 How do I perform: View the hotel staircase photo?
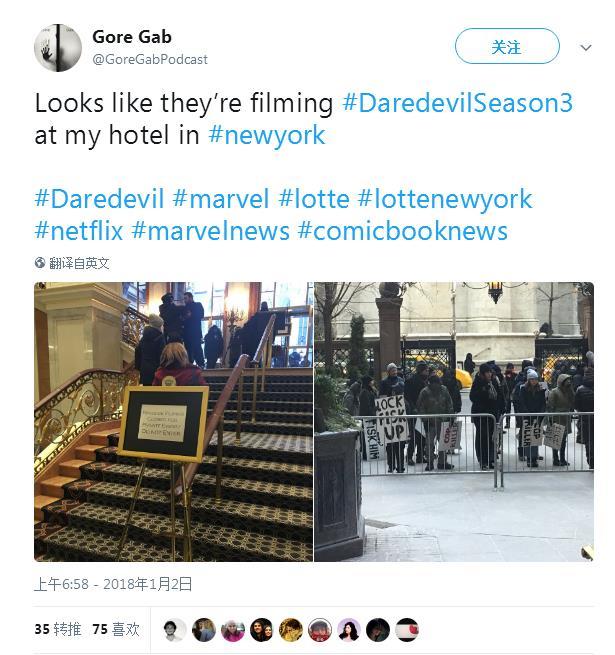coord(173,421)
